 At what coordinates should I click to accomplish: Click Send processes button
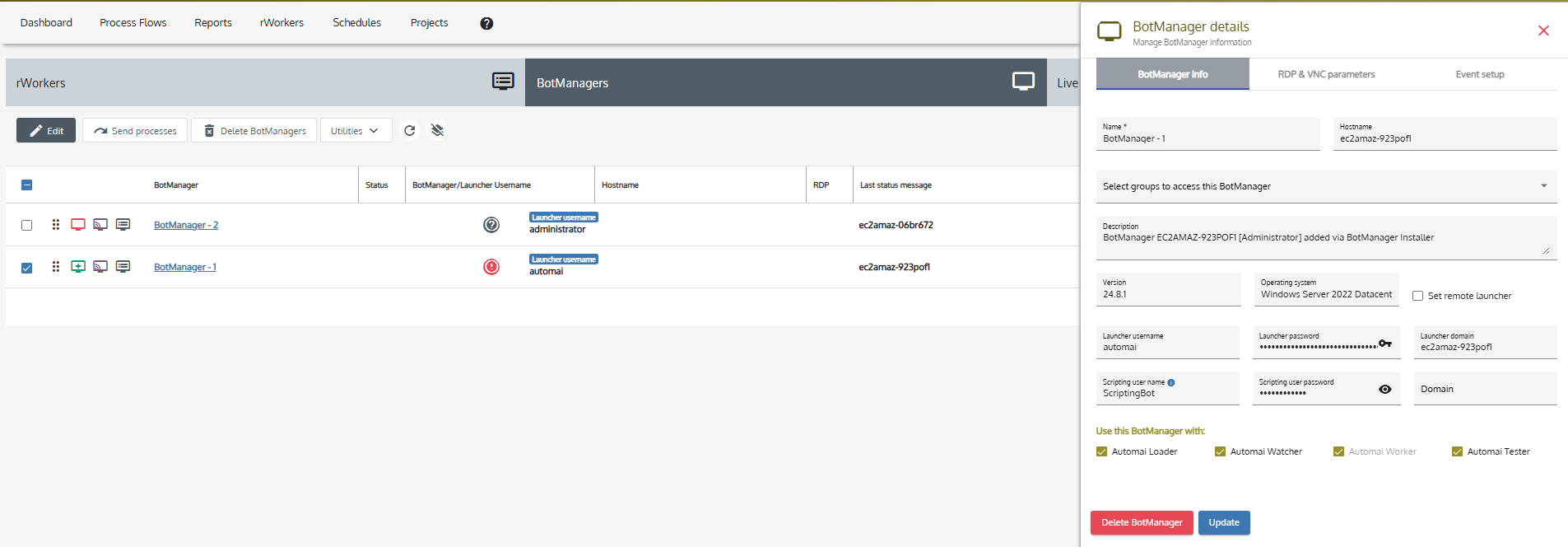pos(135,130)
